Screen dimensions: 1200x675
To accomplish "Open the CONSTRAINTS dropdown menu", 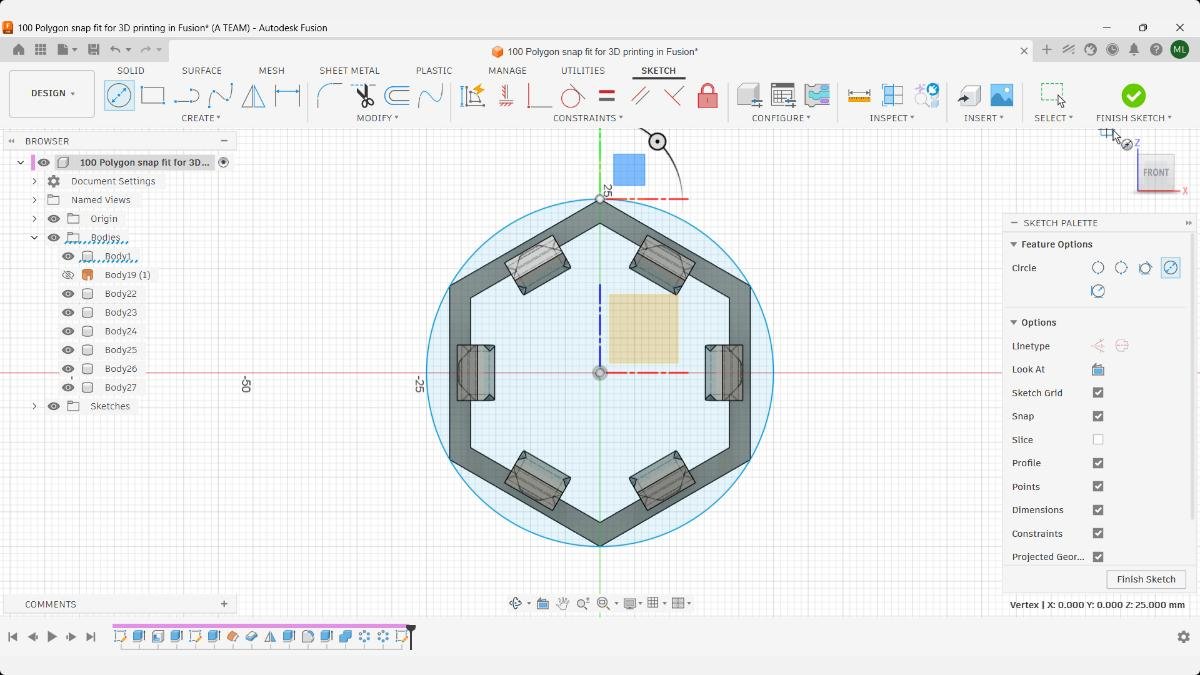I will coord(588,118).
